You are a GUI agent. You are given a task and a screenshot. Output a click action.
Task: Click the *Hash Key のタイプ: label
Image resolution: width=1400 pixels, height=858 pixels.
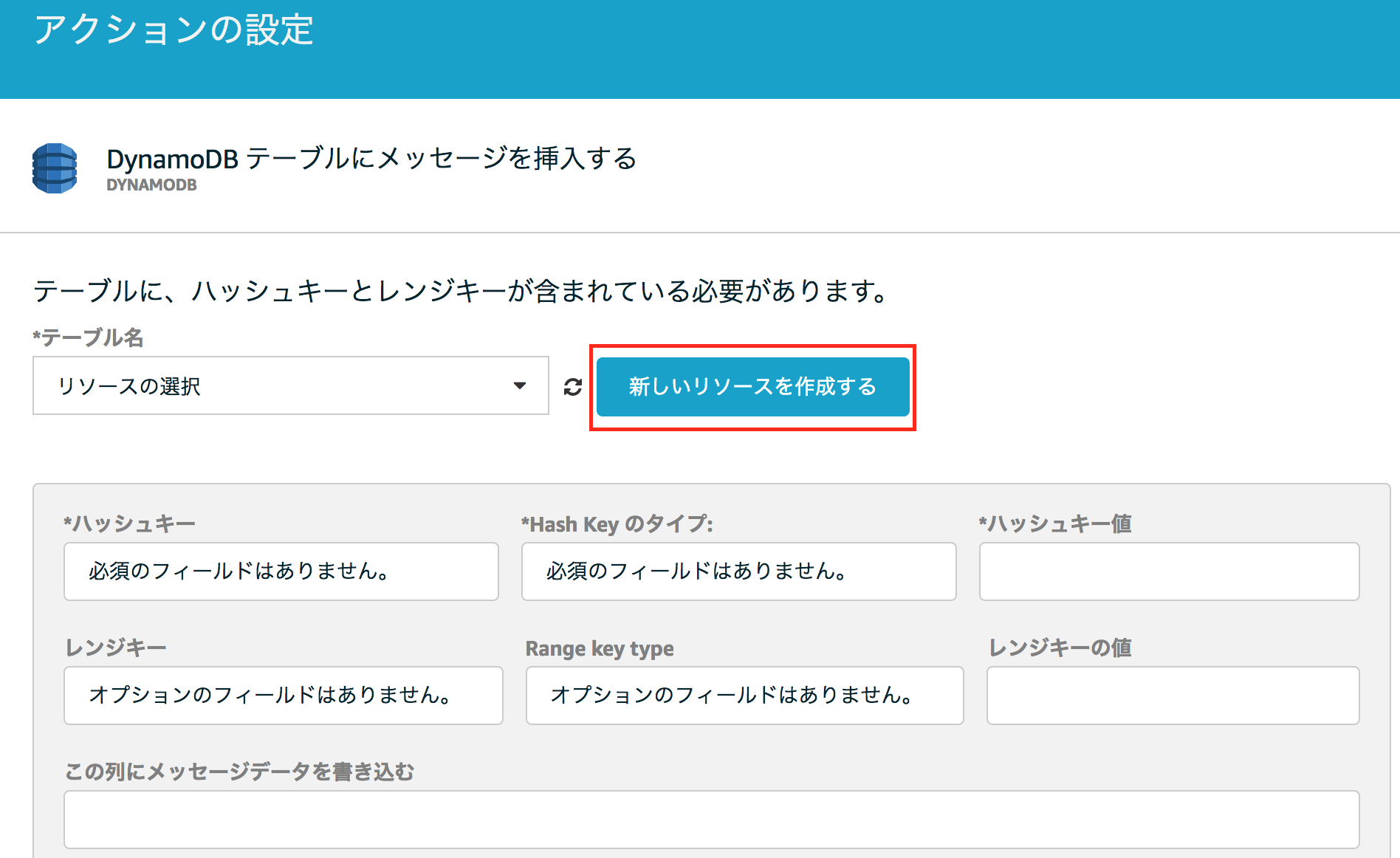click(x=617, y=524)
